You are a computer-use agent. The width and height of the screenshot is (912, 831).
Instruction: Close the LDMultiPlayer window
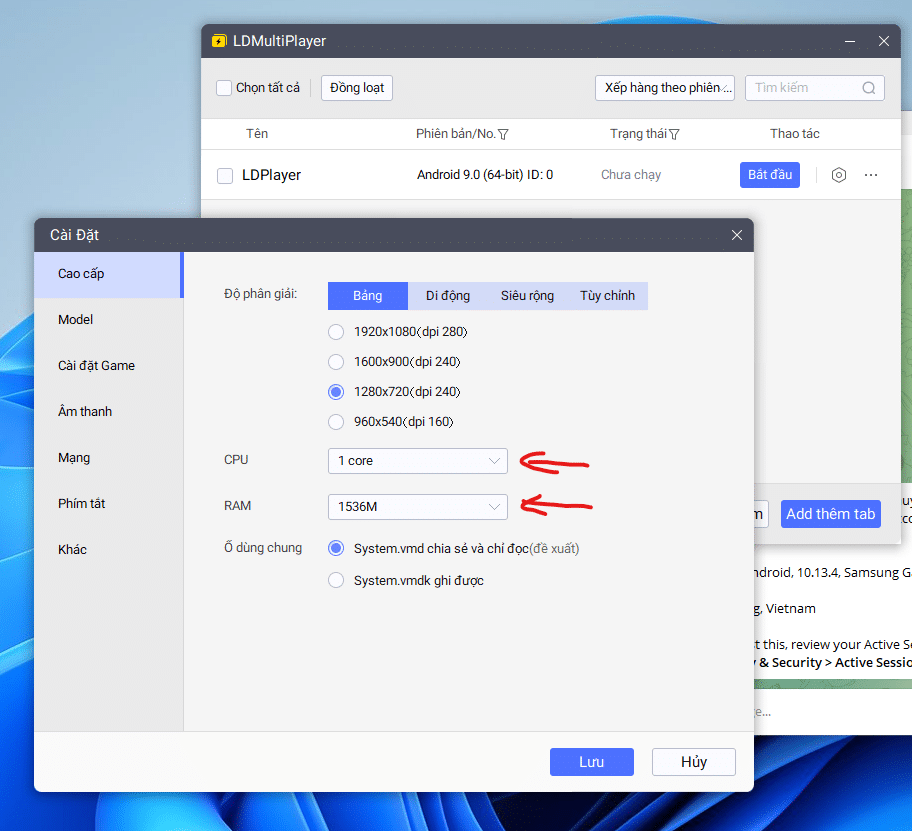point(884,41)
